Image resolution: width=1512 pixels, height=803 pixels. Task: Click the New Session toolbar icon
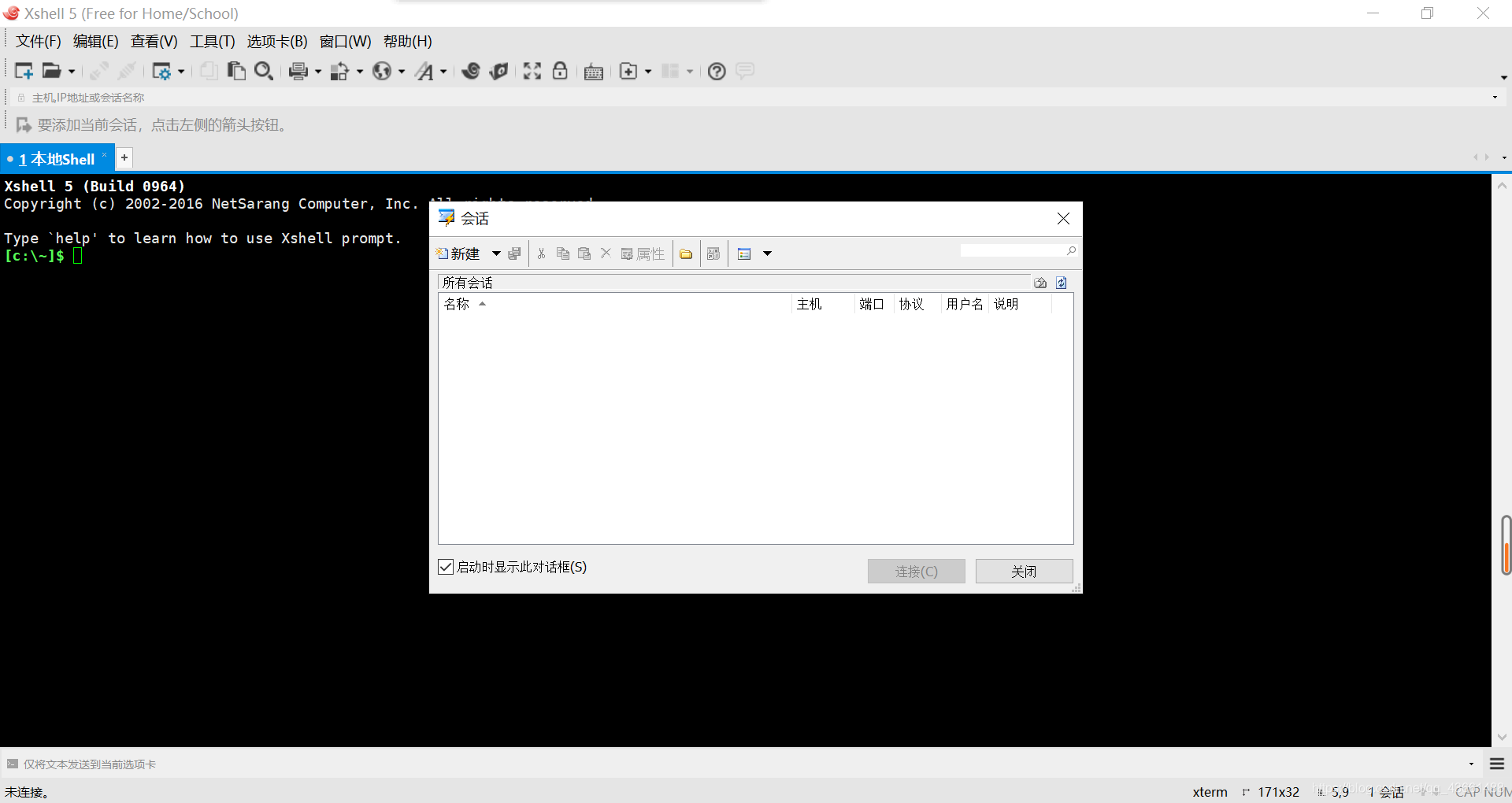[x=24, y=71]
